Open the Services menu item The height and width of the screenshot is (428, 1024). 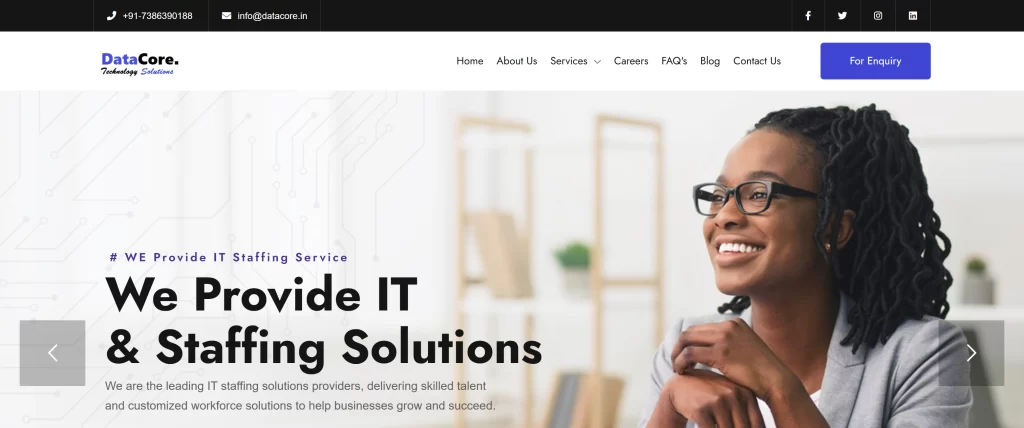[569, 61]
